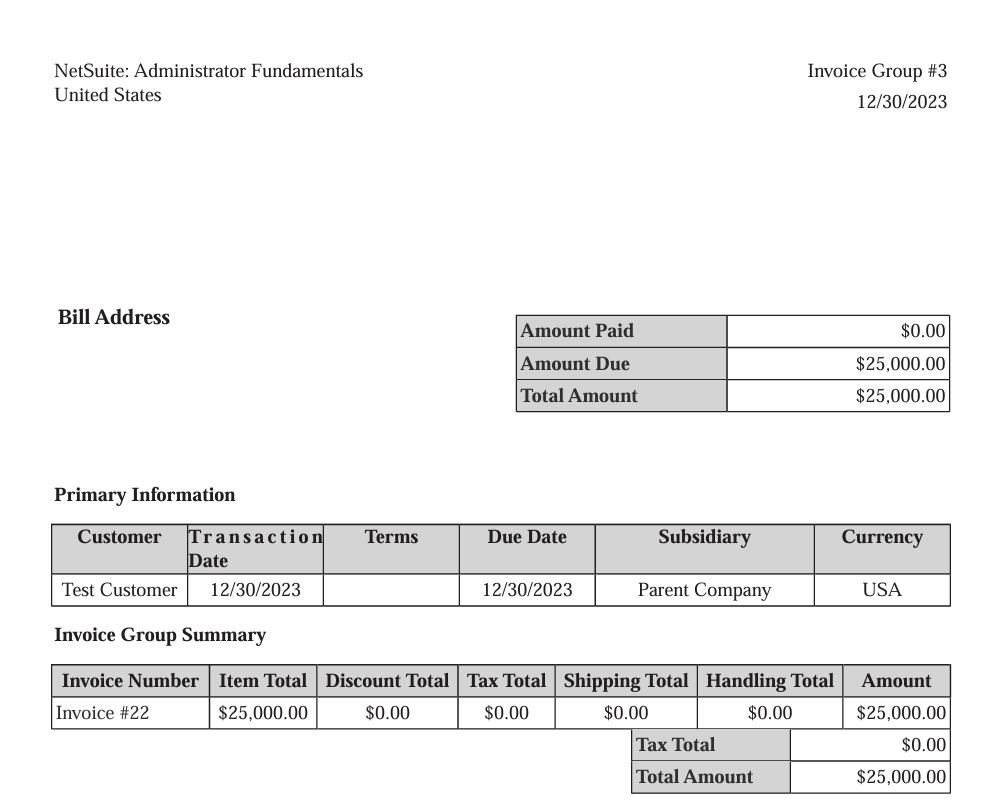Select the Parent Company subsidiary cell
The image size is (990, 805).
pos(704,590)
